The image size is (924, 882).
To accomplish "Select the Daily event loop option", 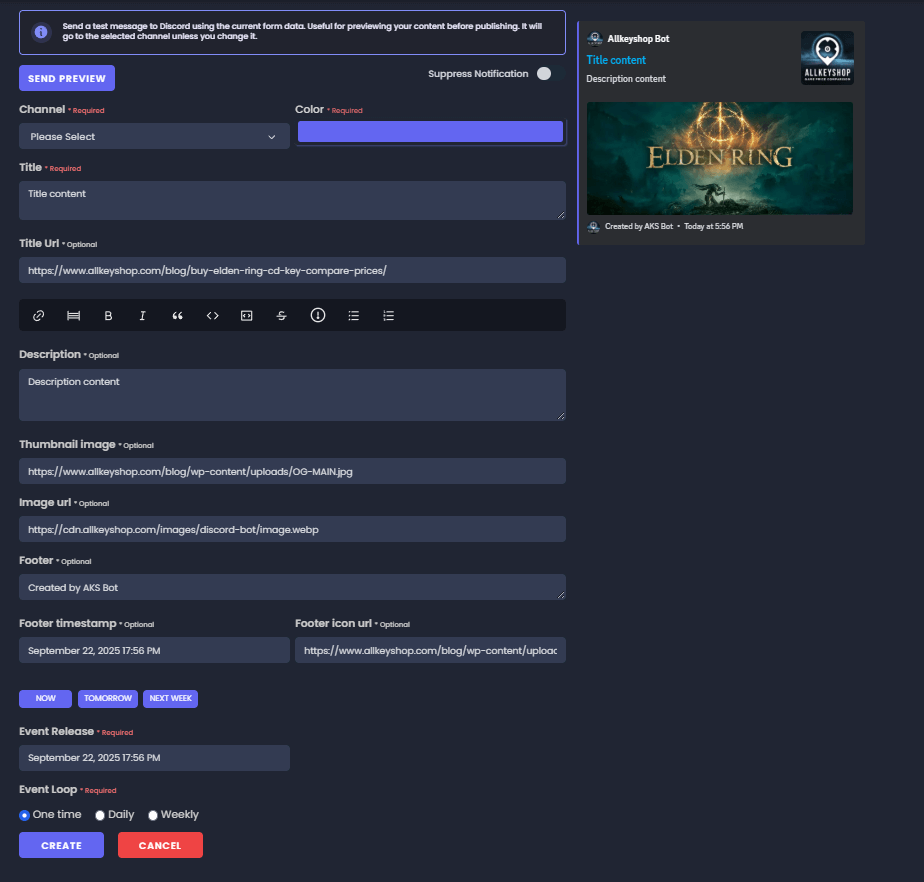I will (100, 815).
